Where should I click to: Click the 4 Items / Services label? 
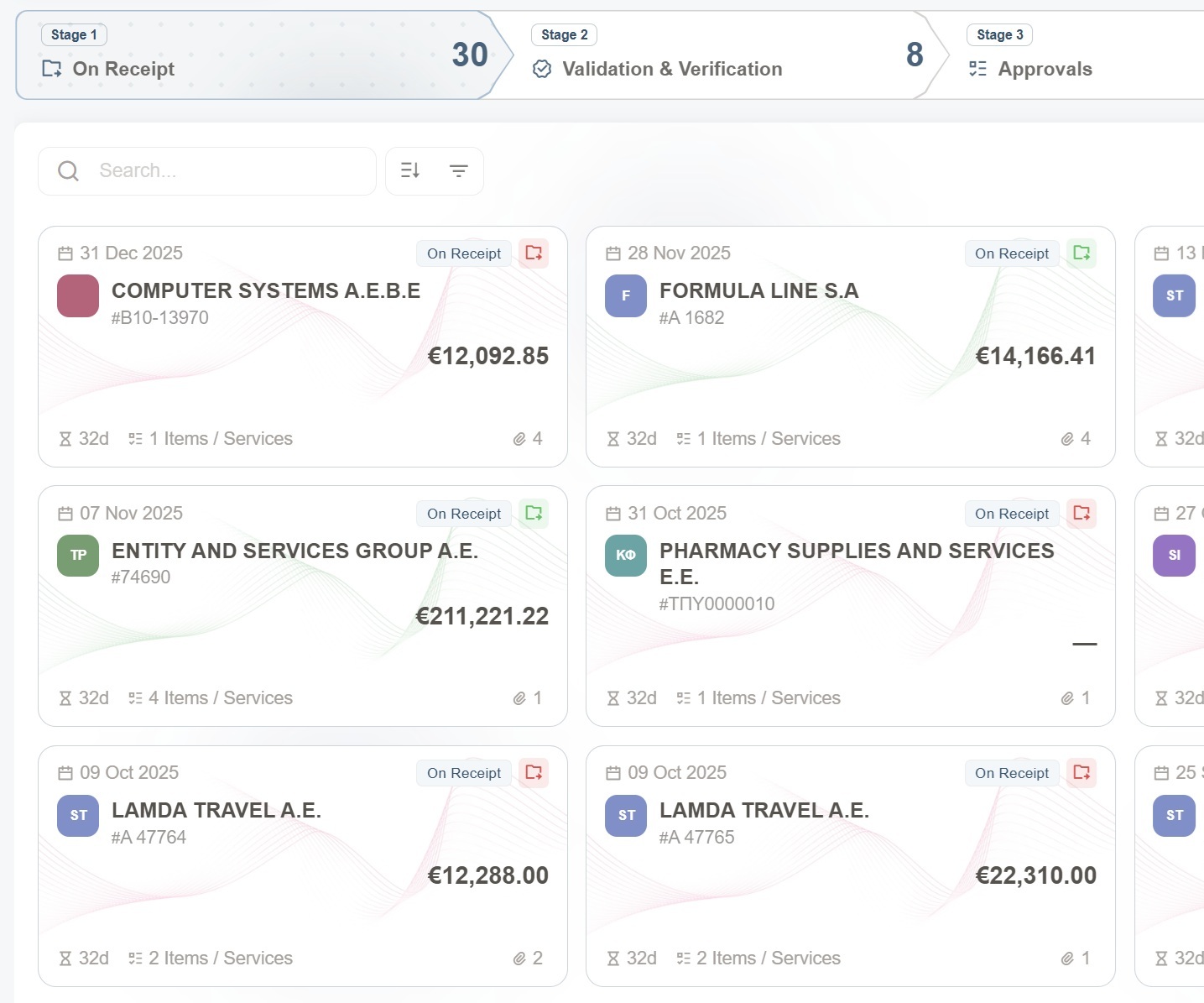click(x=221, y=698)
